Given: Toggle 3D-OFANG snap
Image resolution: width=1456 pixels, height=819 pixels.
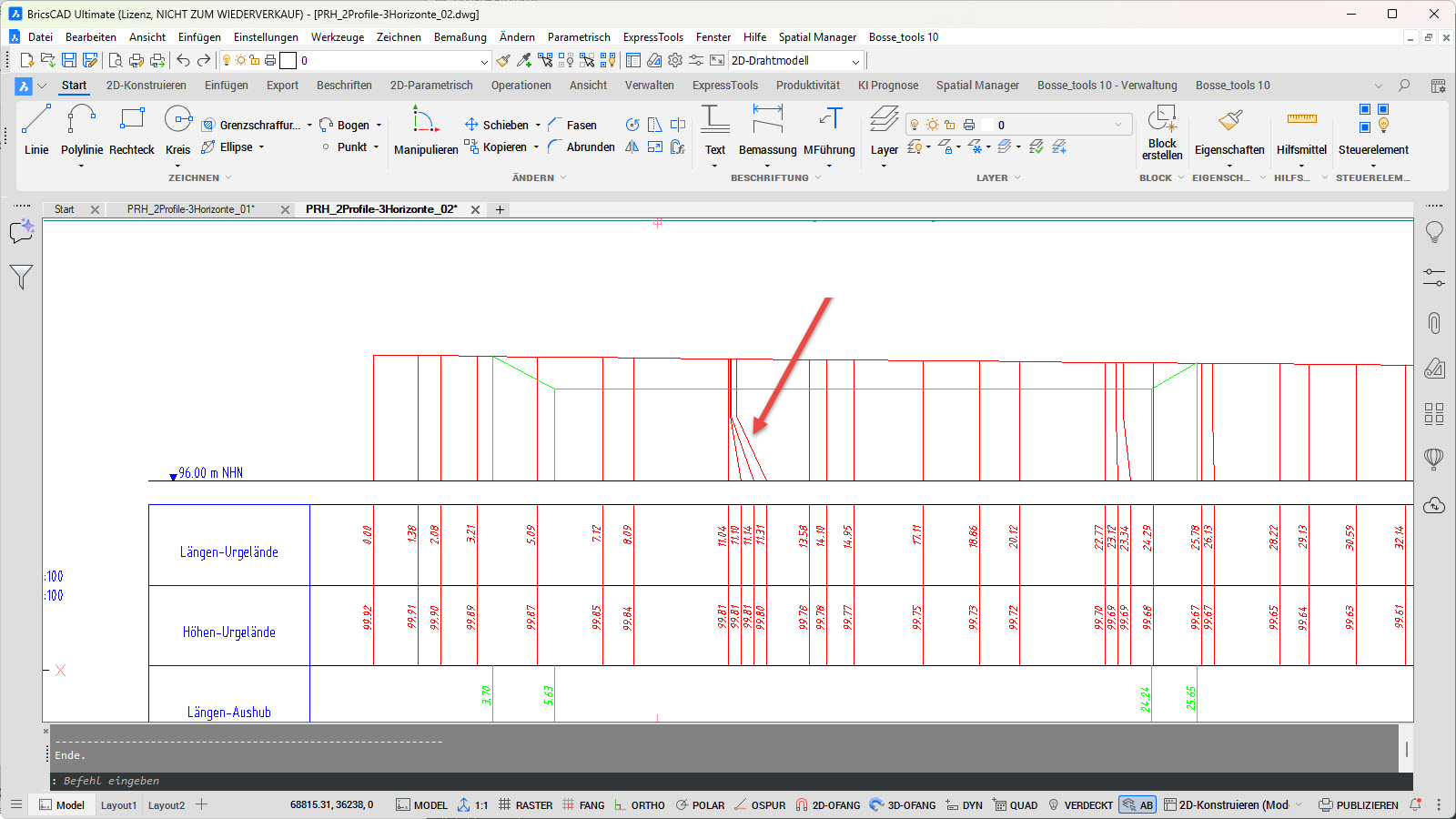Looking at the screenshot, I should click(903, 805).
